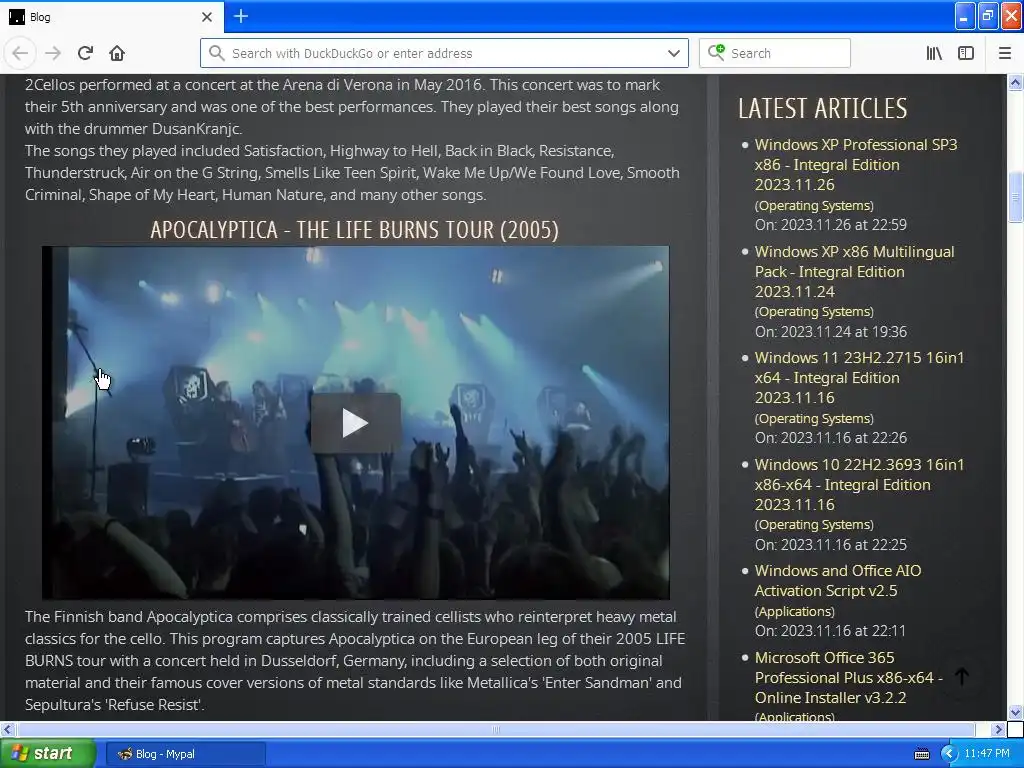1024x768 pixels.
Task: Click the Search box with magnifier
Action: coord(775,53)
